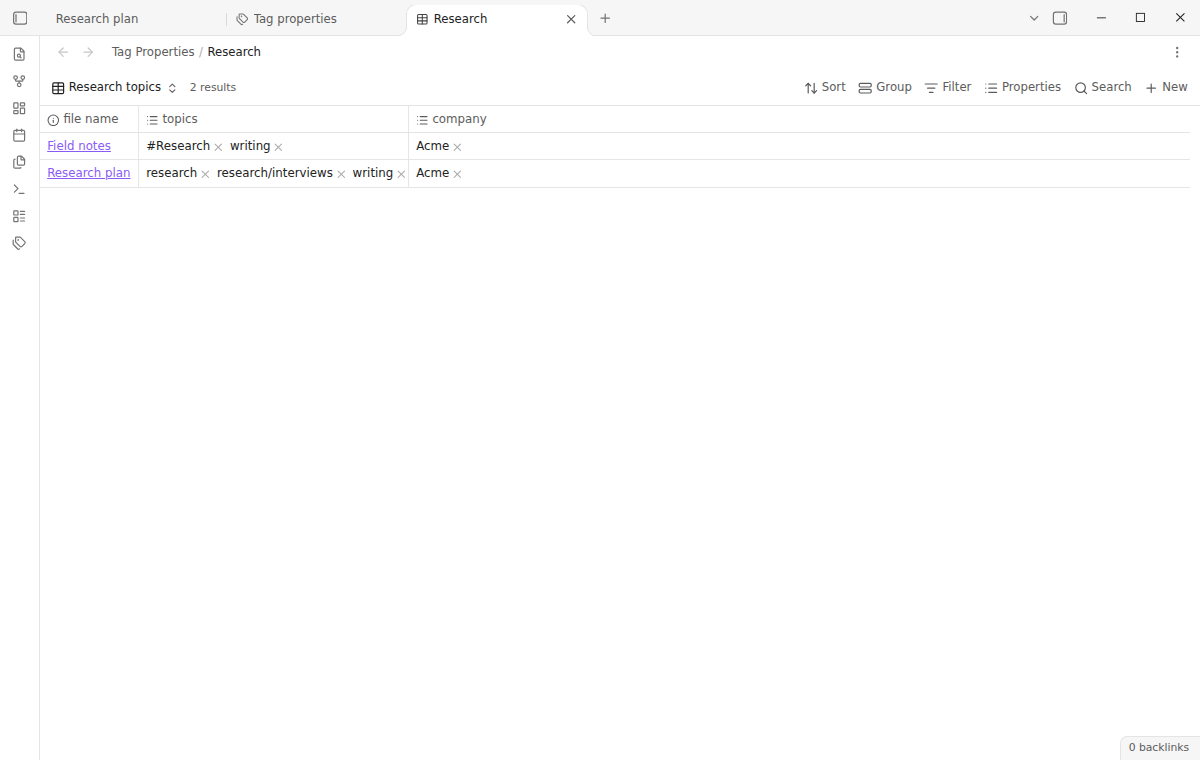Screen dimensions: 1200x760
Task: Expand the tab list dropdown chevron
Action: 1034,18
